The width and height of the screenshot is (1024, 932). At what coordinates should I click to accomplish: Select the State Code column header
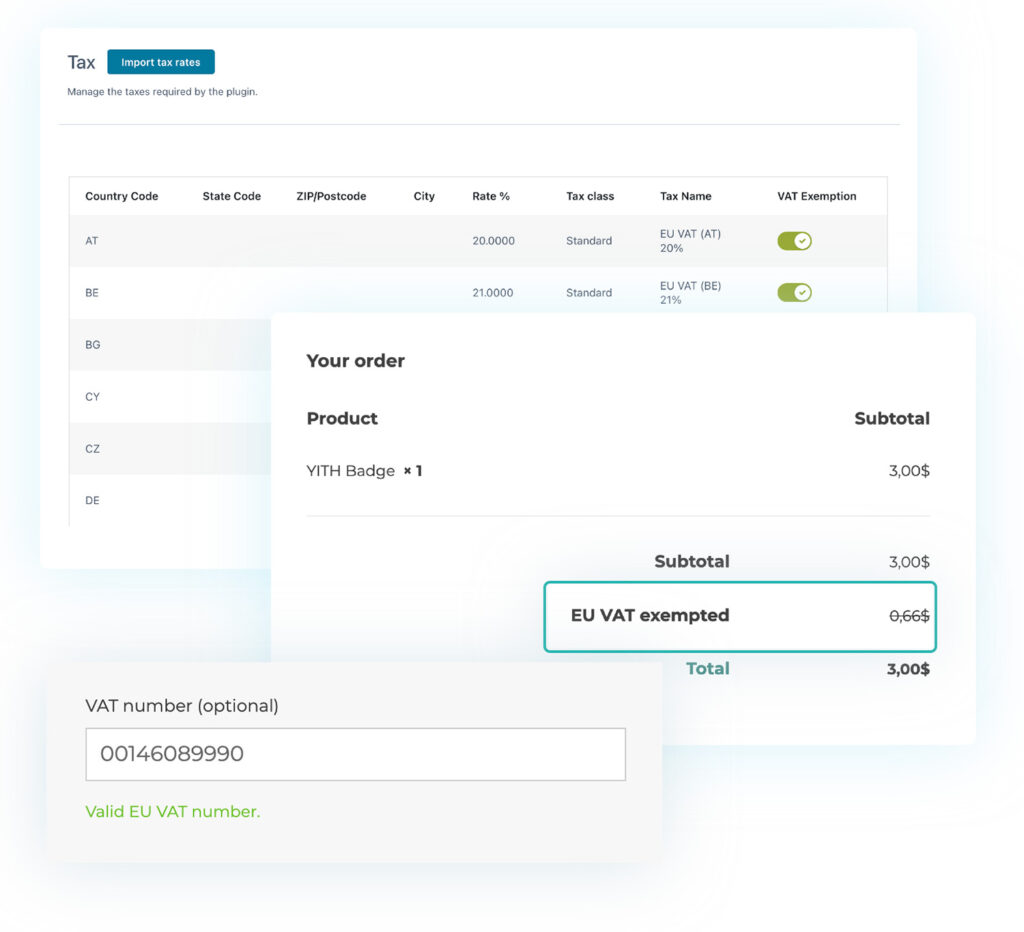tap(231, 196)
